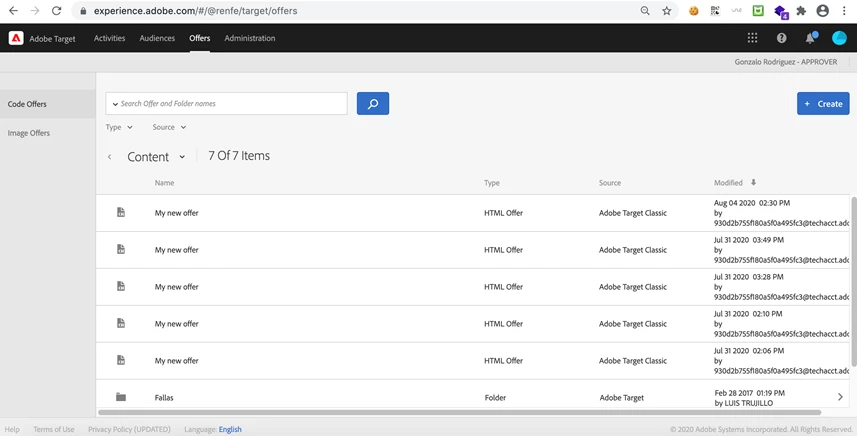This screenshot has height=436, width=857.
Task: Click the Create button
Action: (823, 103)
